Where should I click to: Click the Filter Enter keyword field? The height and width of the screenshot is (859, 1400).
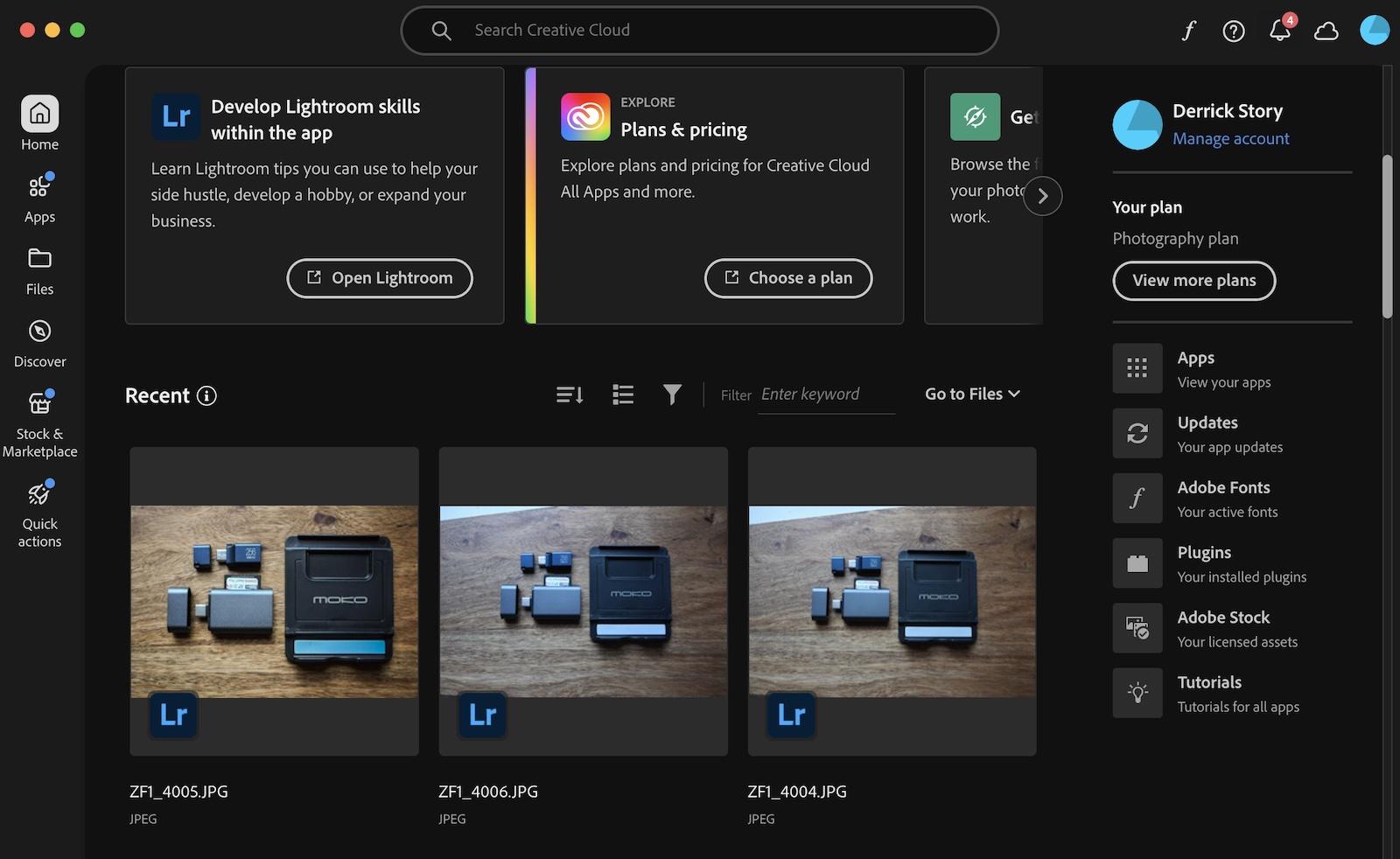tap(826, 395)
